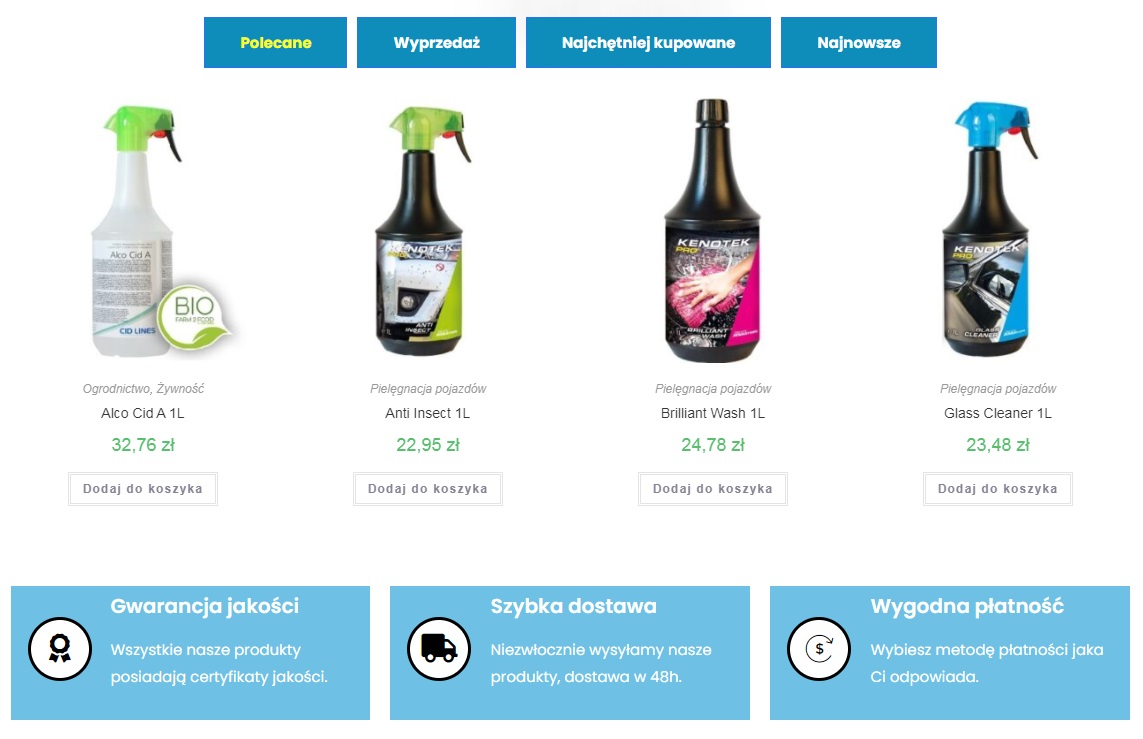The width and height of the screenshot is (1143, 739).
Task: Open the Brilliant Wash bottle image
Action: pyautogui.click(x=712, y=230)
